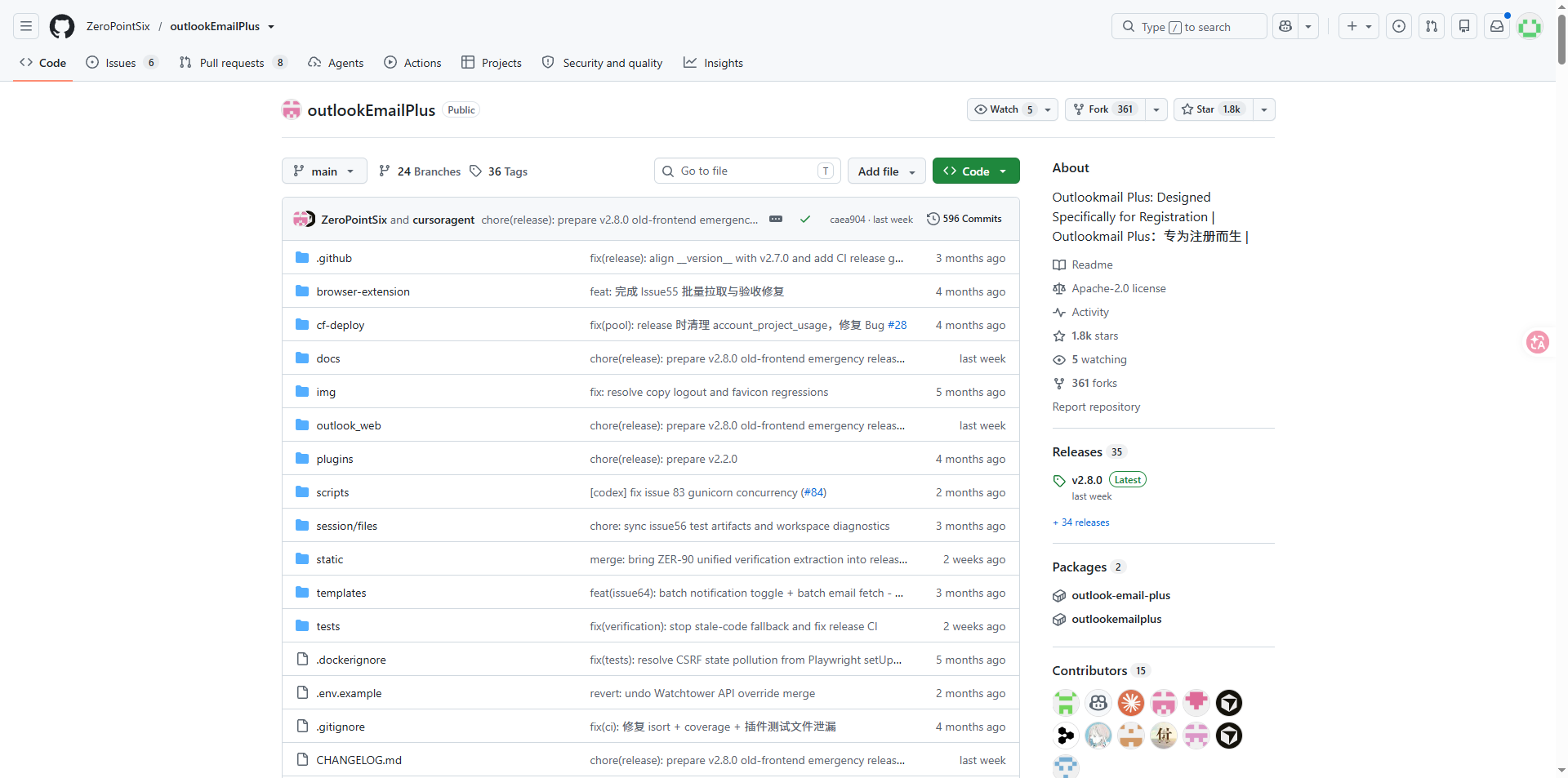This screenshot has width=1568, height=778.
Task: Open the Insights tab
Action: click(x=714, y=63)
